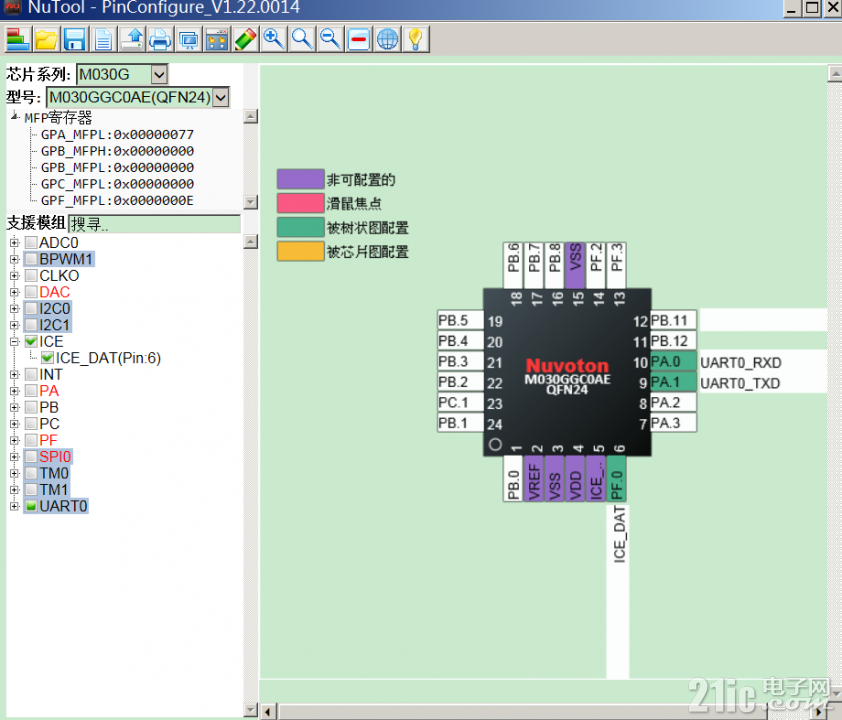Select the GPC_MFPL:0x00000000 register entry
842x720 pixels.
[117, 184]
